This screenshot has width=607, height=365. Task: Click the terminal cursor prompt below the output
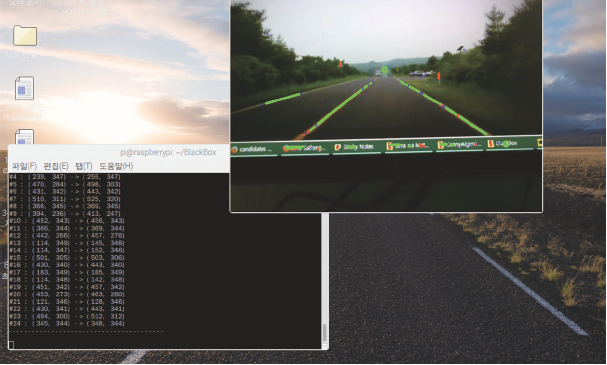(11, 345)
